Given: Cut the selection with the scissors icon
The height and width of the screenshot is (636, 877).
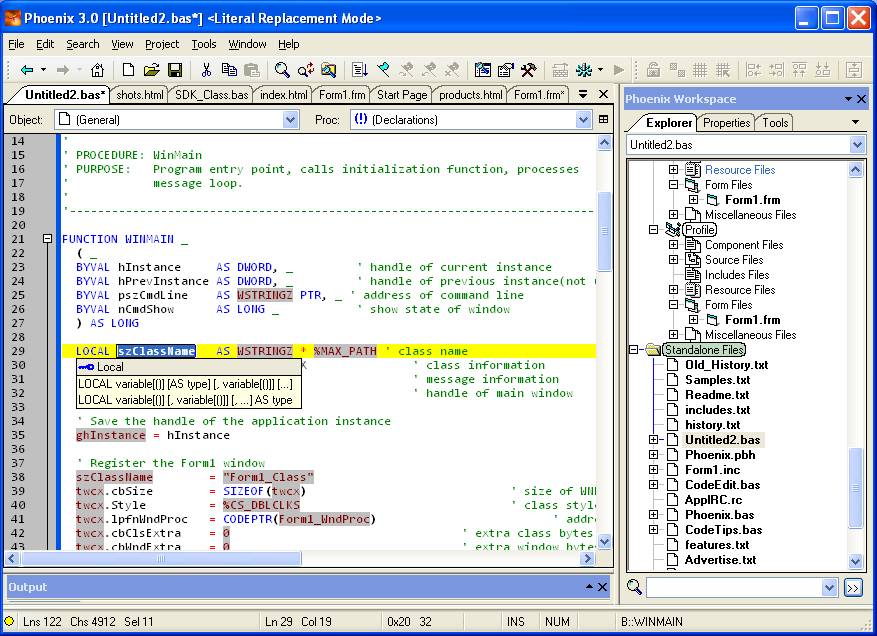Looking at the screenshot, I should [206, 70].
